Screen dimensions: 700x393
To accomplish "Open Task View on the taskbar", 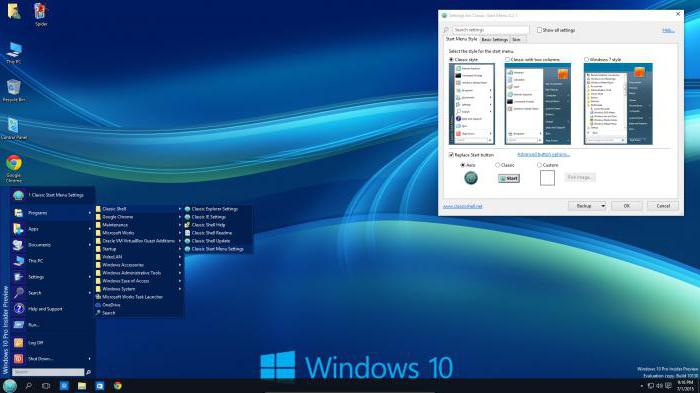I will coord(46,386).
